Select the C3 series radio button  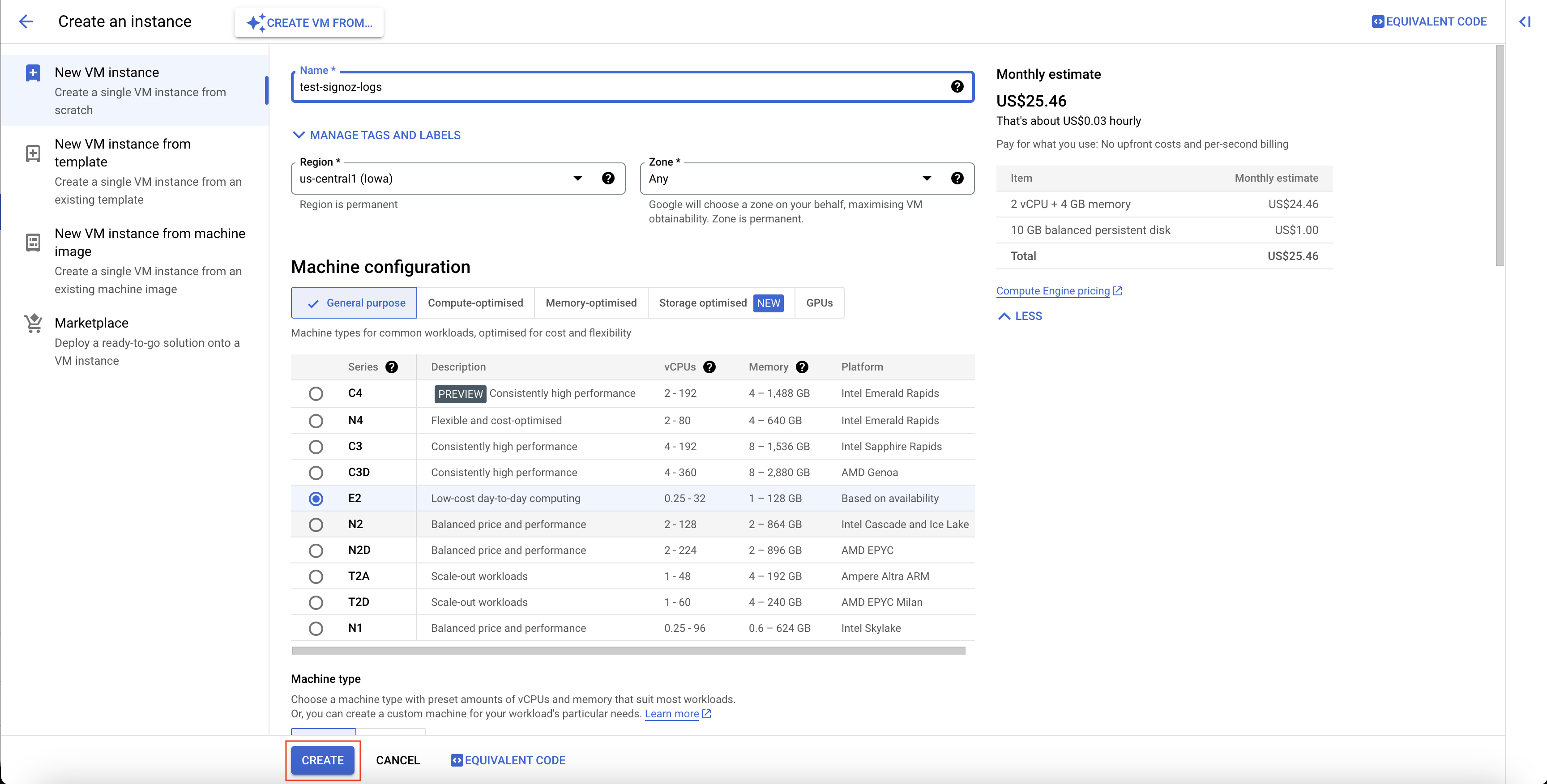coord(316,447)
